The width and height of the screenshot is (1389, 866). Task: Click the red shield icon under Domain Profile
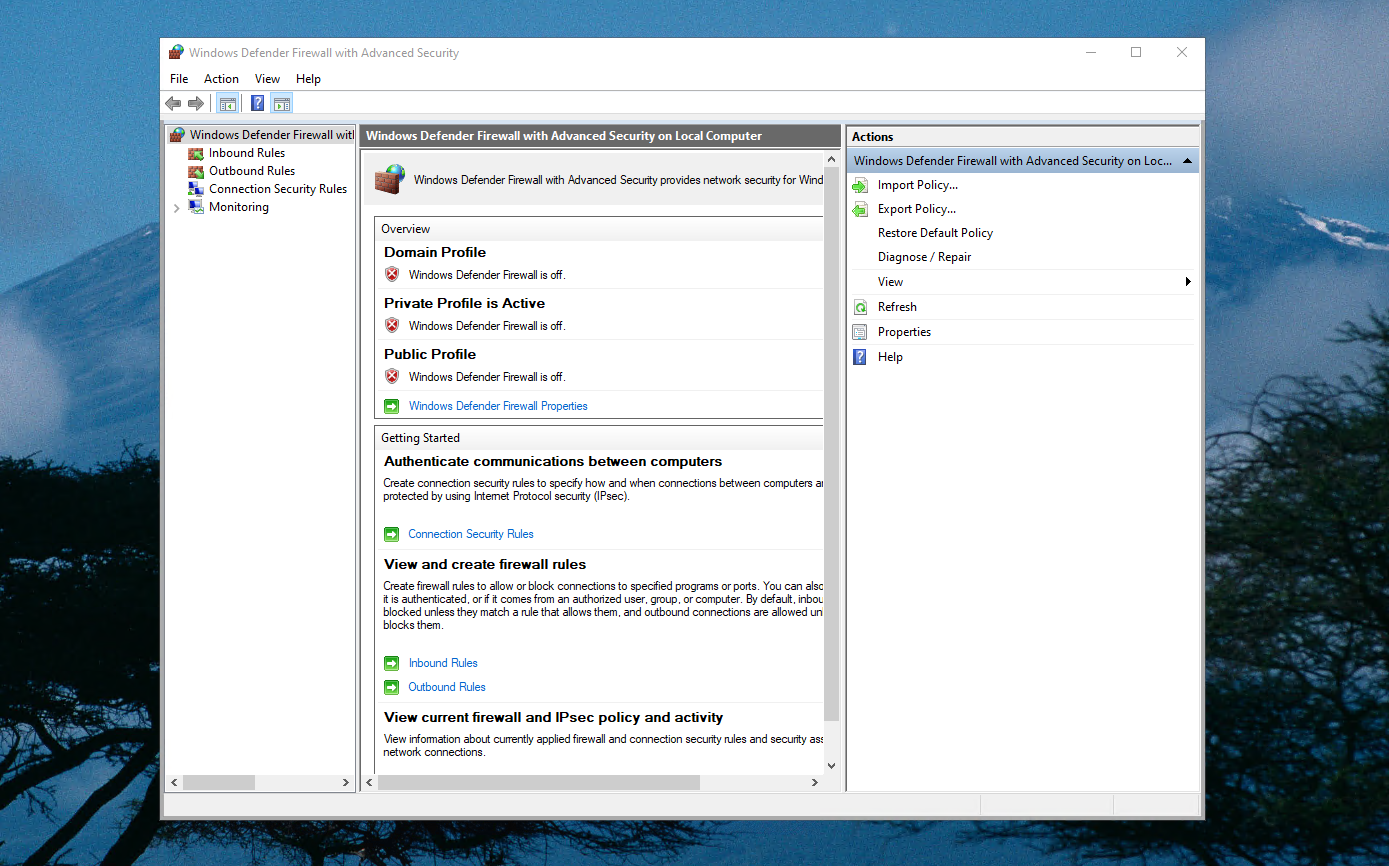pyautogui.click(x=392, y=274)
